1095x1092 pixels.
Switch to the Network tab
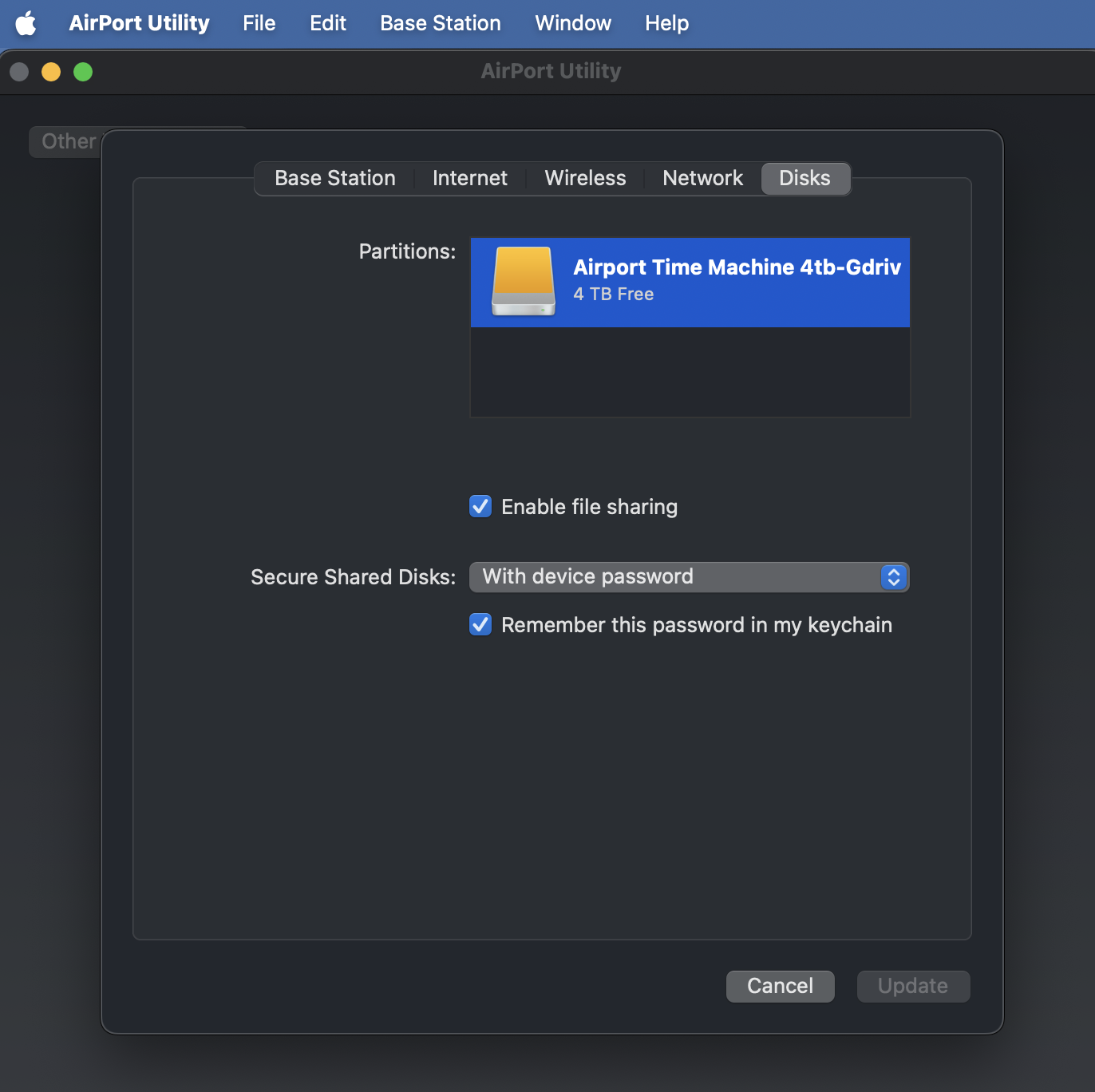point(702,178)
